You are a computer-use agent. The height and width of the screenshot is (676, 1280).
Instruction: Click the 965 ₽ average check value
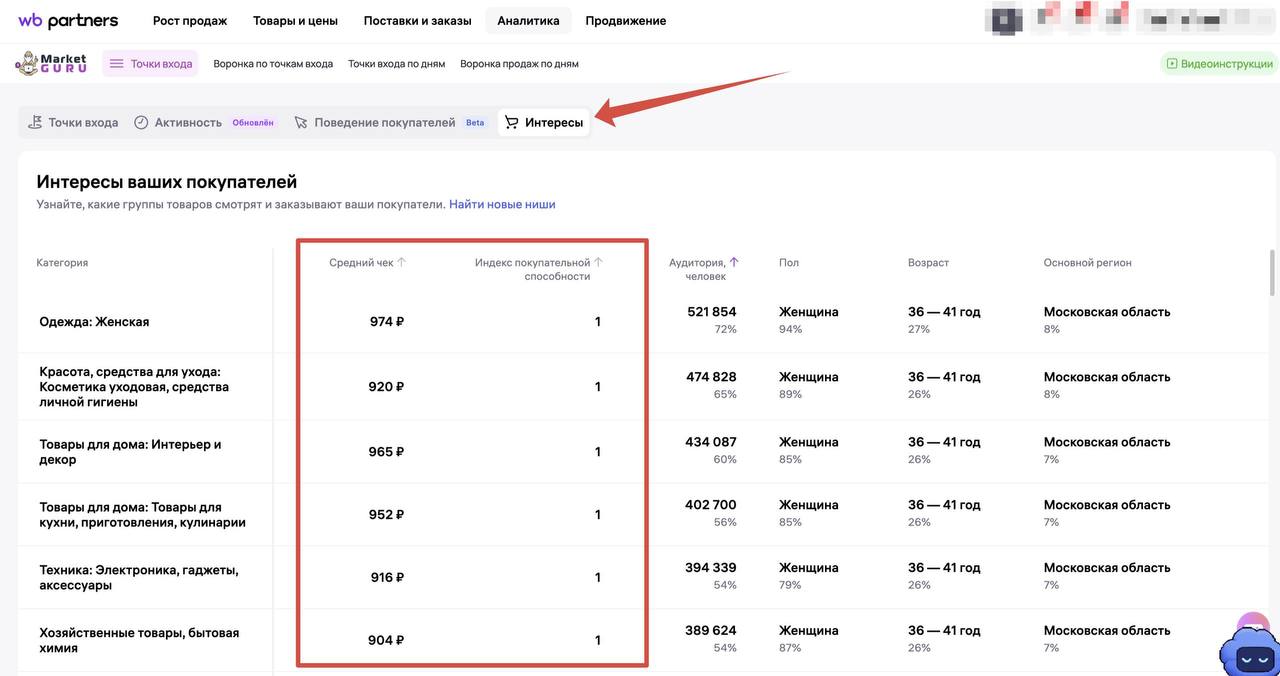tap(387, 452)
